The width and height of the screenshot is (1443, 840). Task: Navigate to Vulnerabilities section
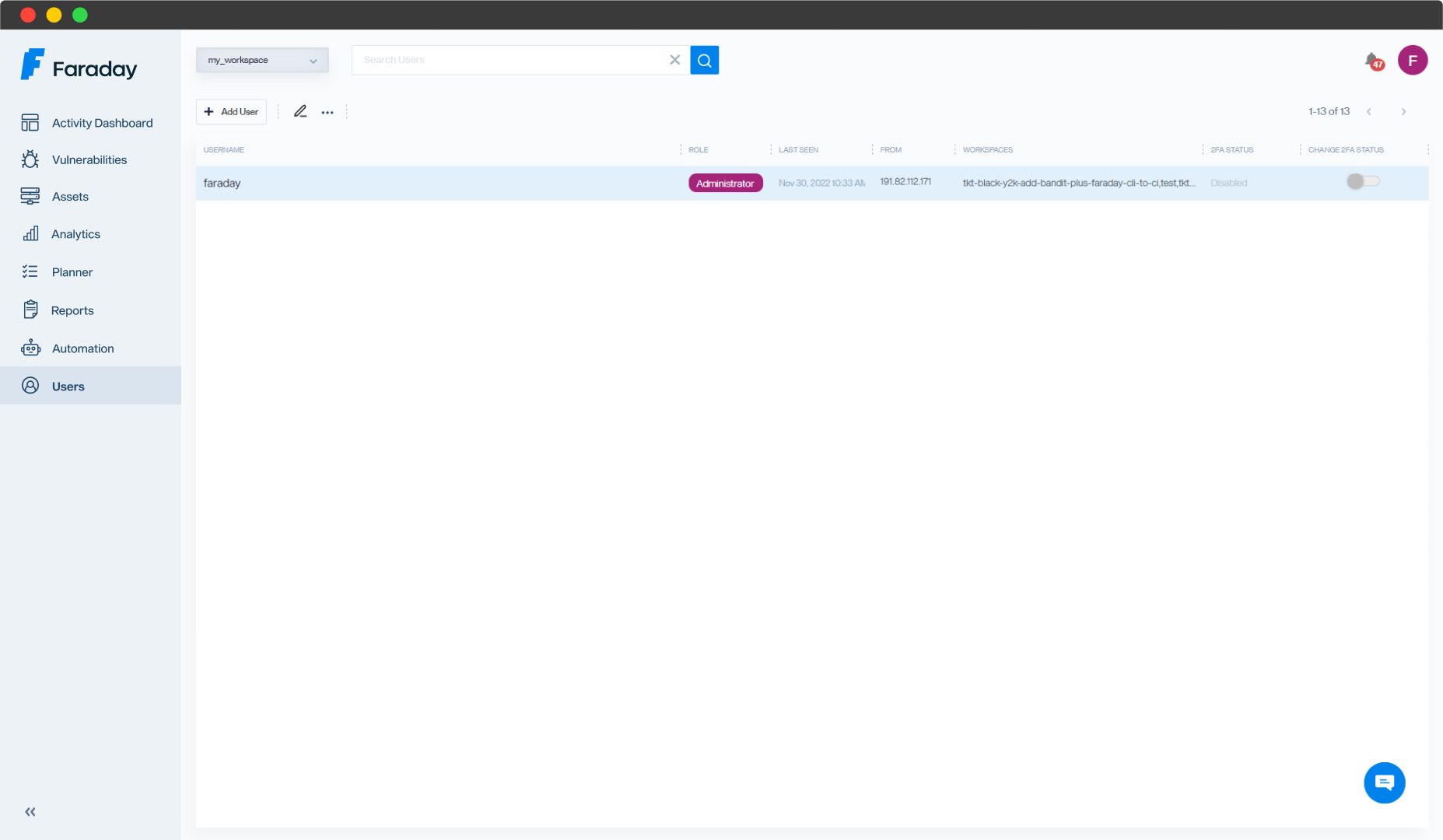89,159
